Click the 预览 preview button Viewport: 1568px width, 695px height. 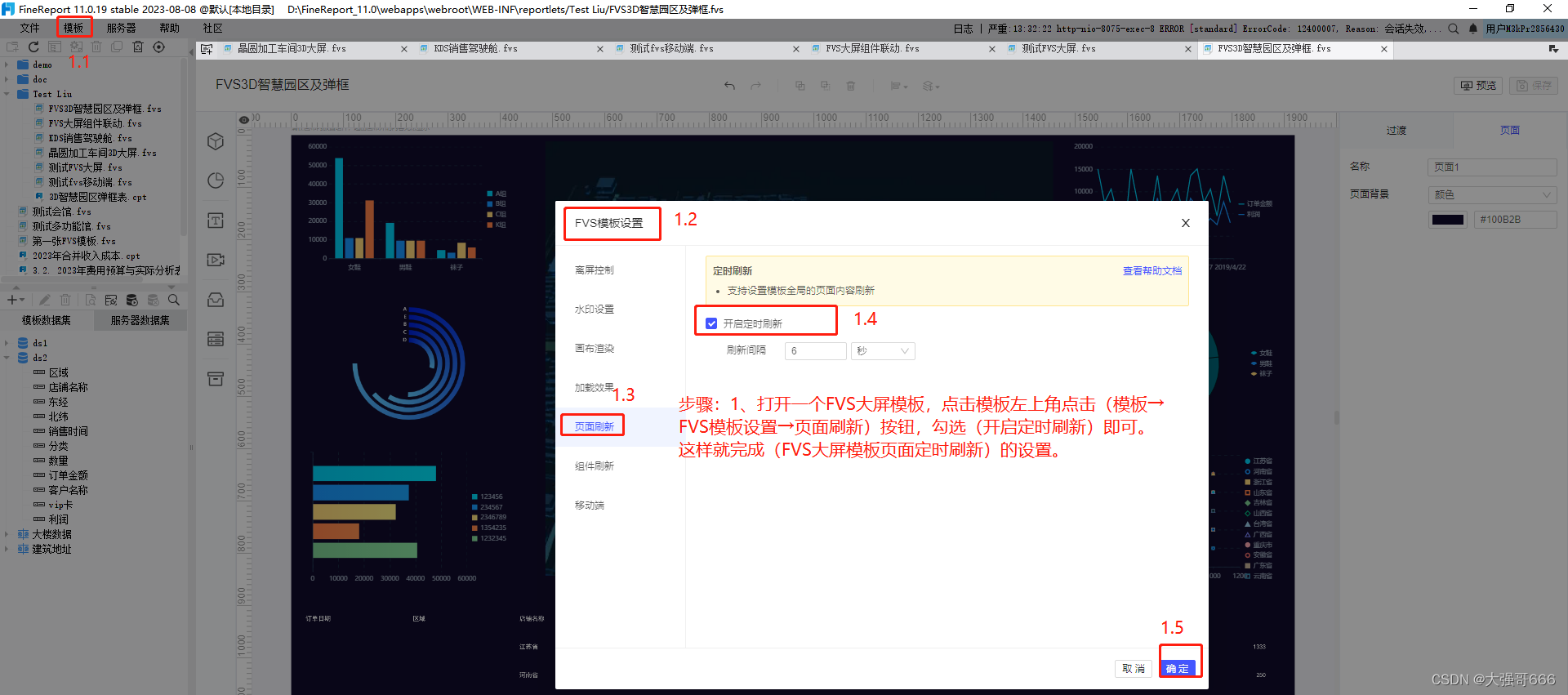tap(1479, 85)
